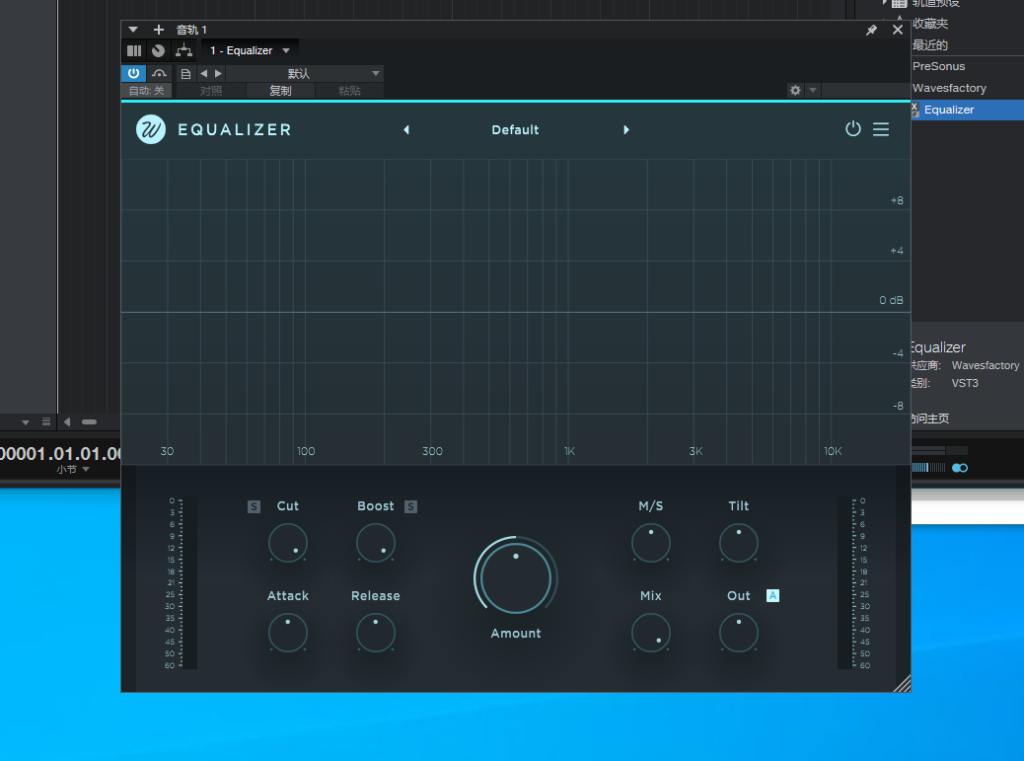Viewport: 1024px width, 761px height.
Task: Toggle the Cut solo S button
Action: point(254,506)
